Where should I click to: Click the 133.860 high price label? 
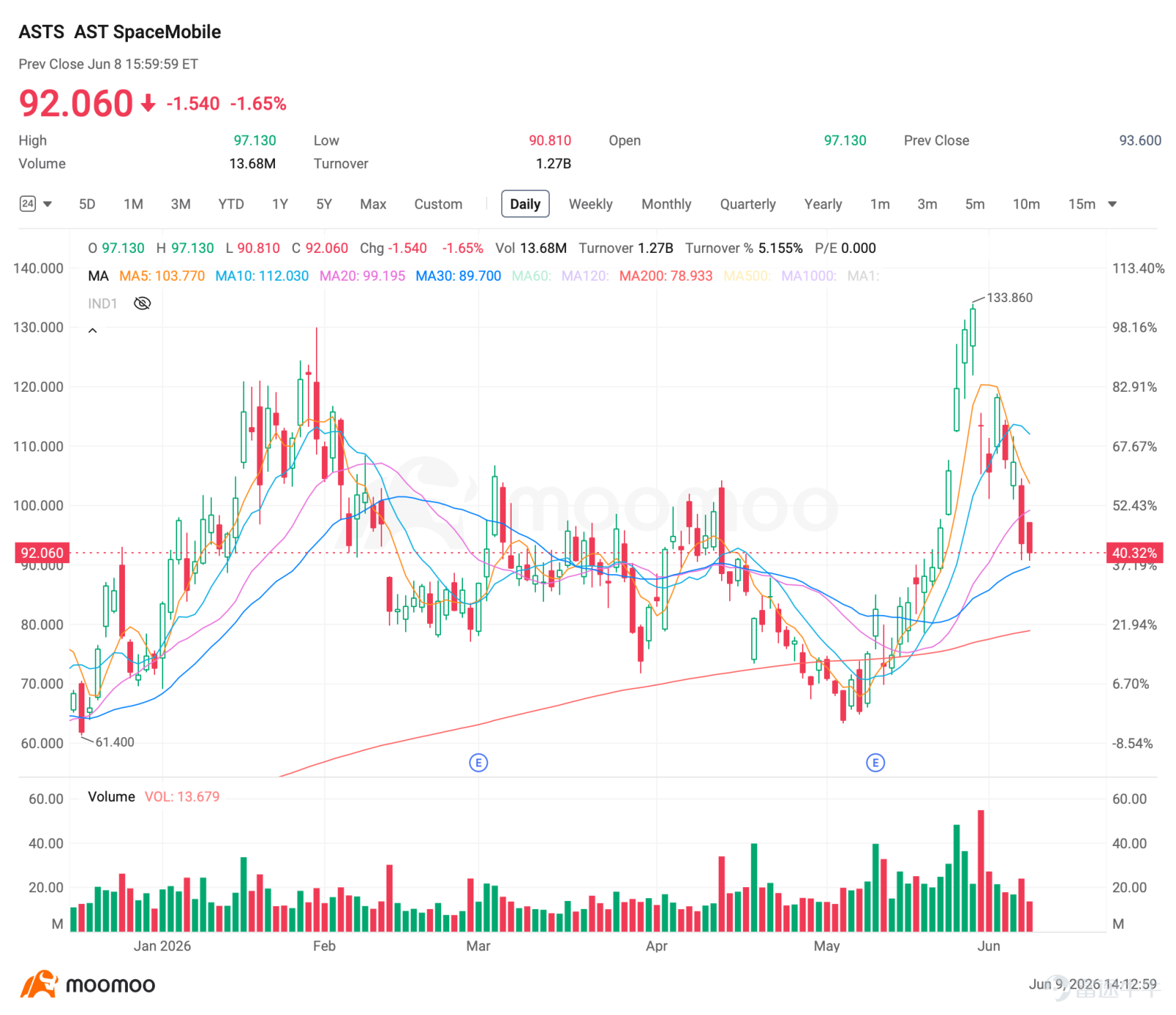click(1009, 298)
